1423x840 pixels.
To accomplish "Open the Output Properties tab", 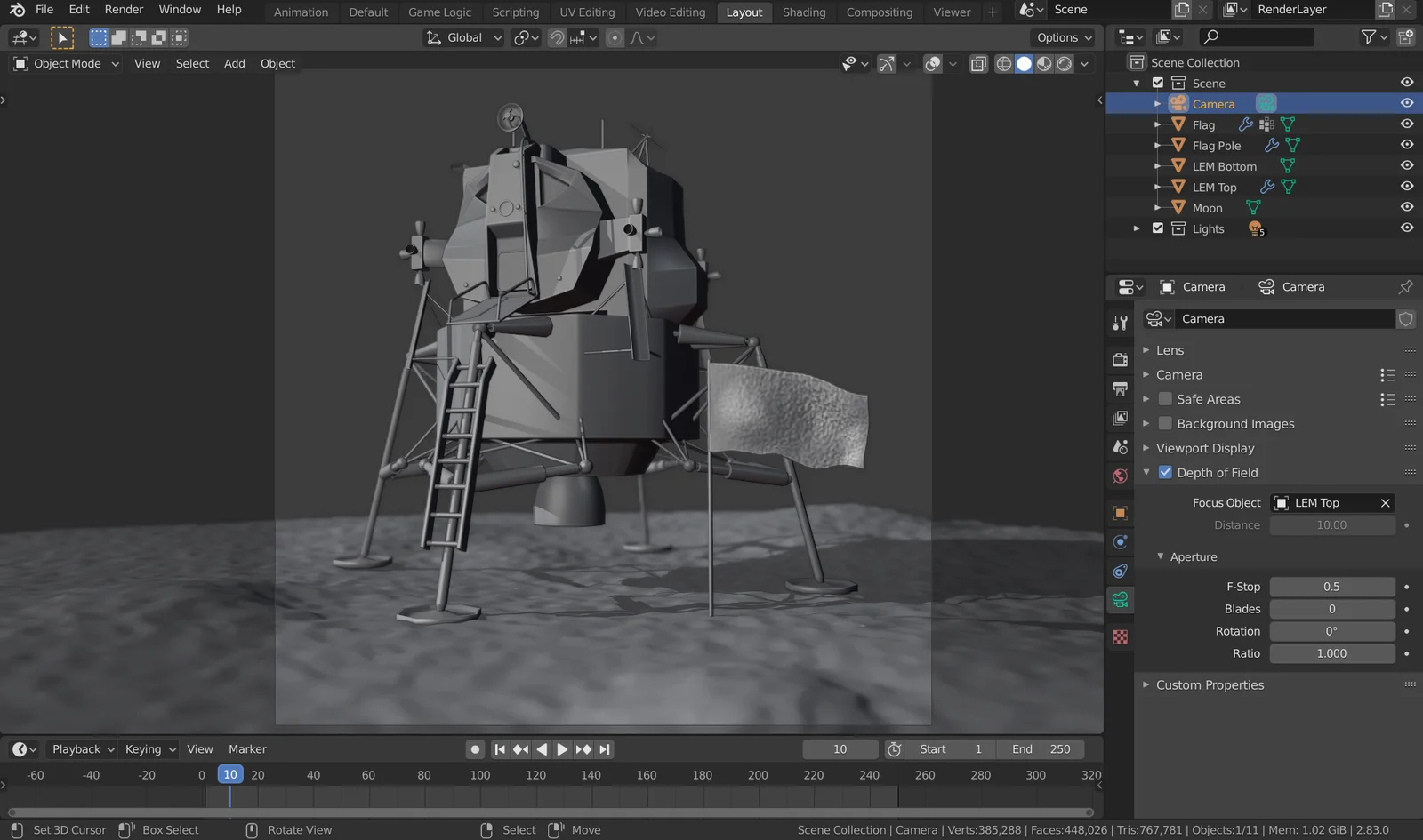I will point(1120,388).
